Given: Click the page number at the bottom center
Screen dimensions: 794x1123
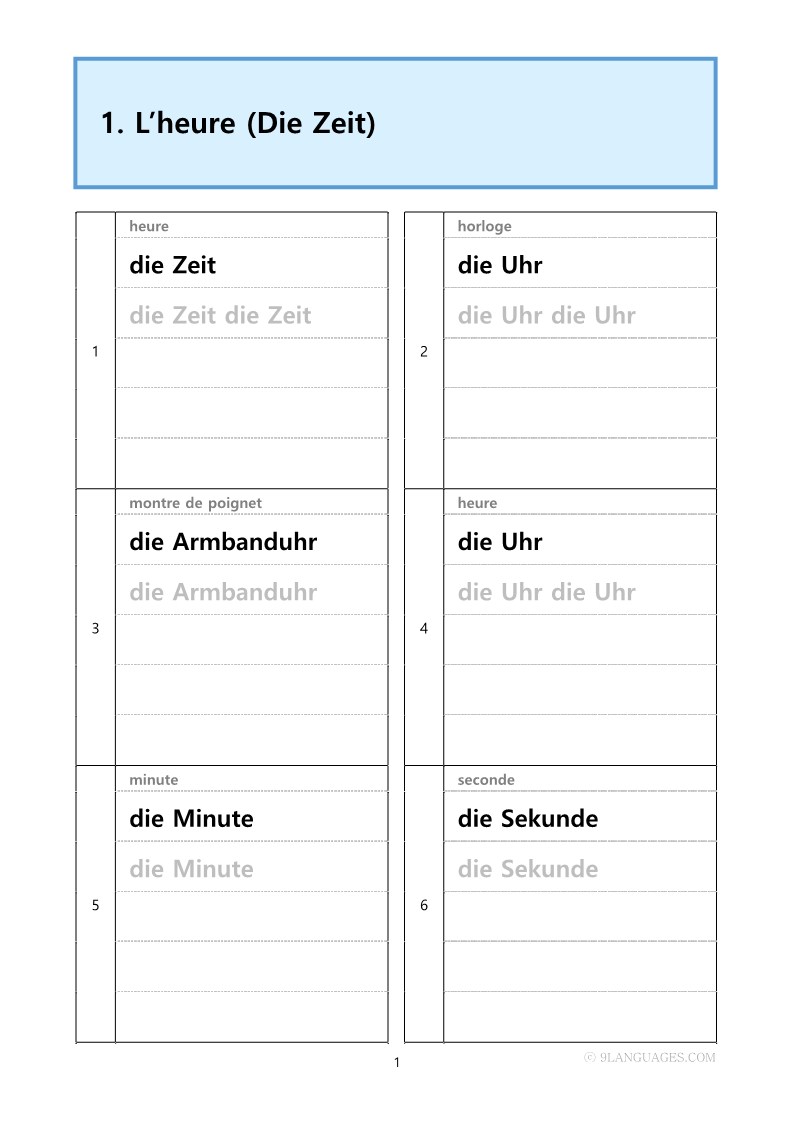Looking at the screenshot, I should tap(396, 1062).
